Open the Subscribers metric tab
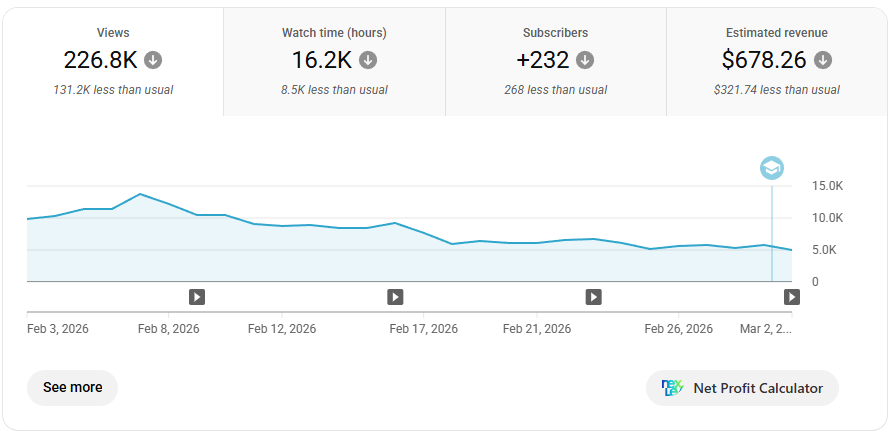This screenshot has width=892, height=435. (555, 61)
